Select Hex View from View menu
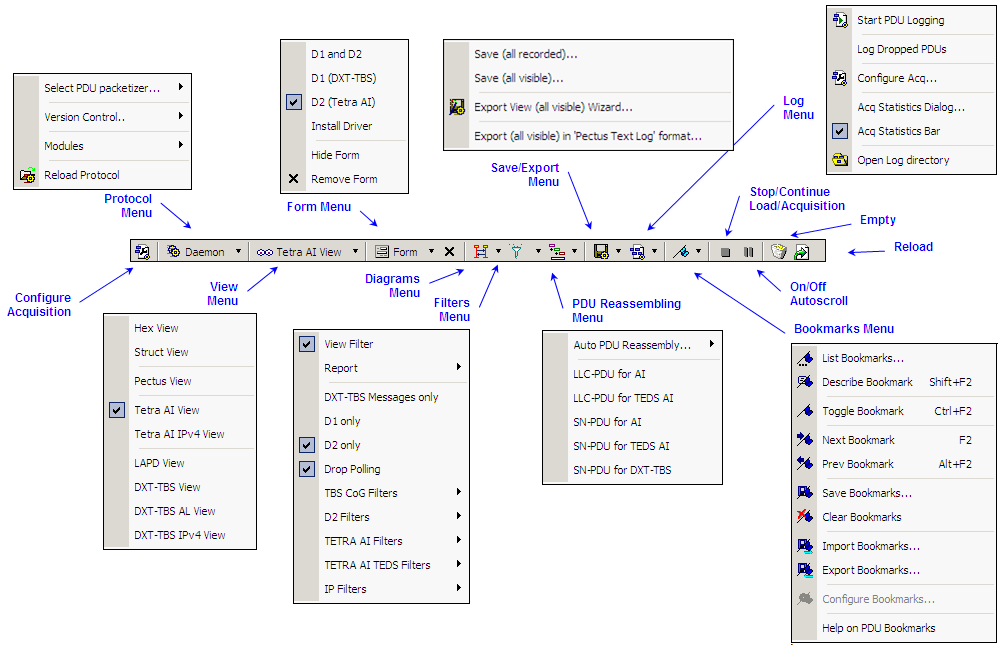1000x648 pixels. tap(156, 328)
